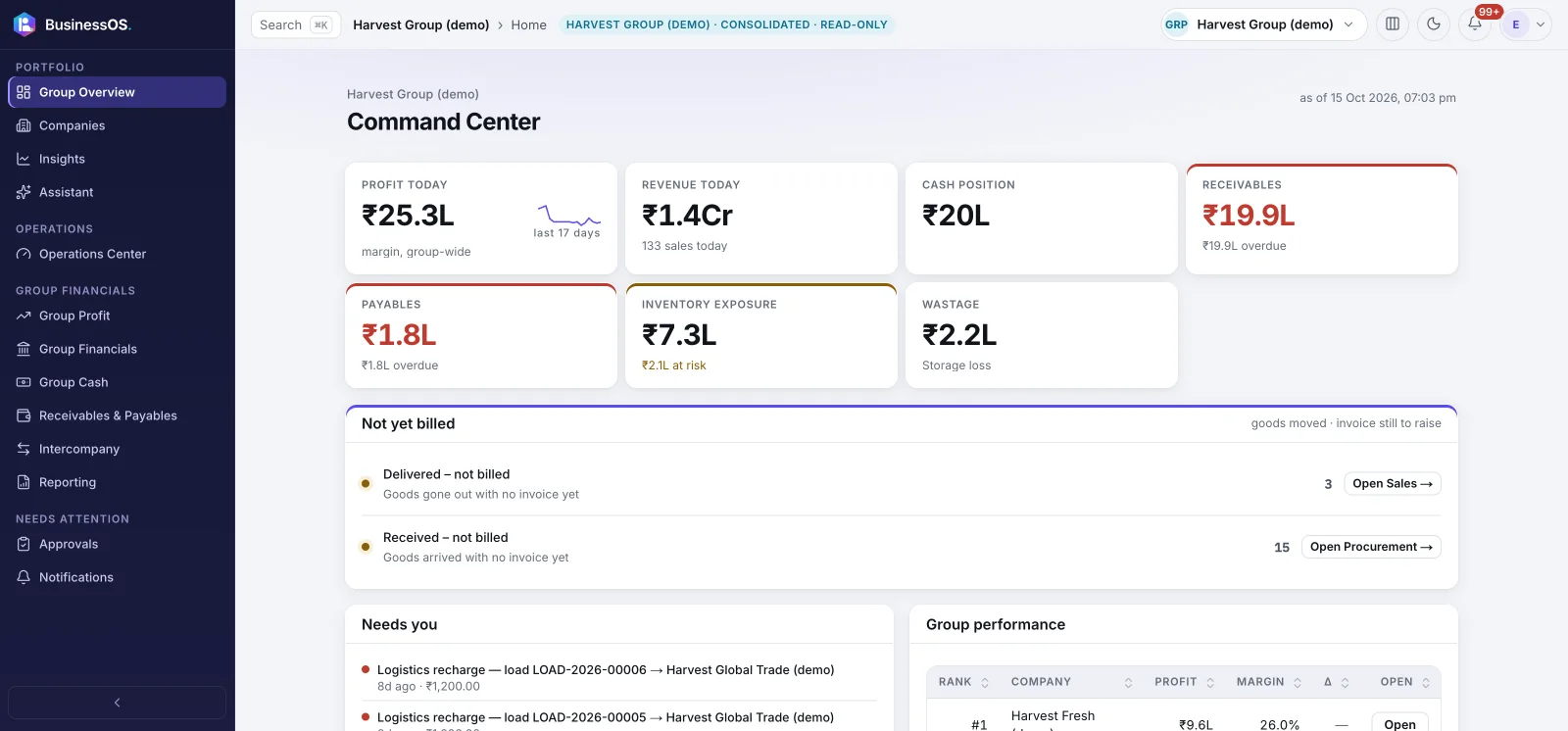The width and height of the screenshot is (1568, 731).
Task: Toggle dark mode moon icon
Action: 1434,24
